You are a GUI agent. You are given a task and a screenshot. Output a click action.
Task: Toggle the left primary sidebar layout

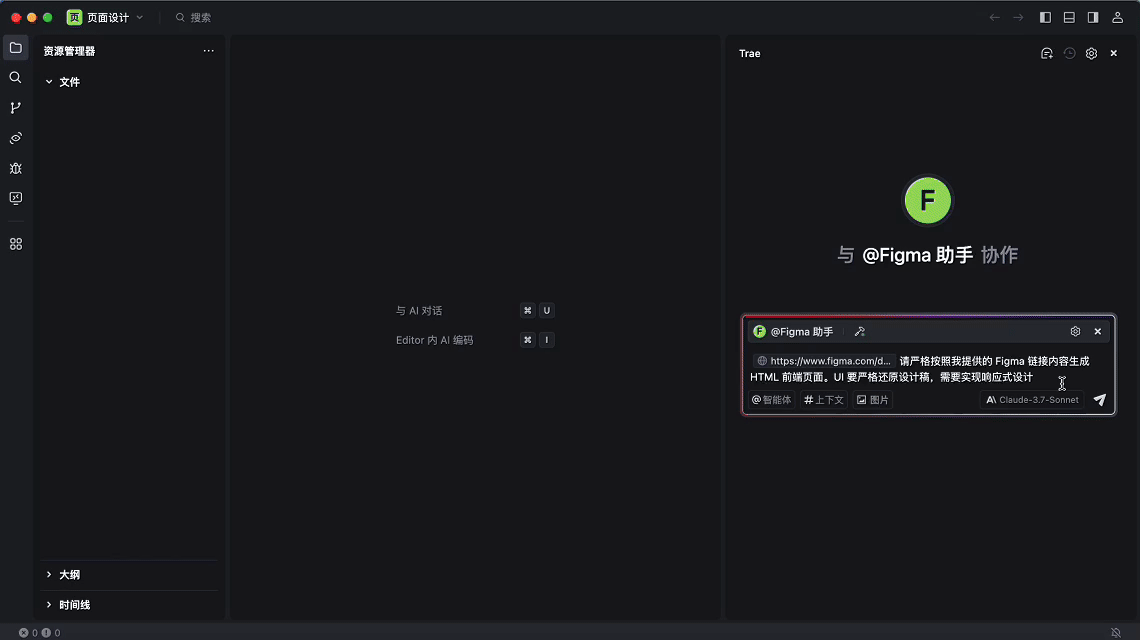[1046, 18]
